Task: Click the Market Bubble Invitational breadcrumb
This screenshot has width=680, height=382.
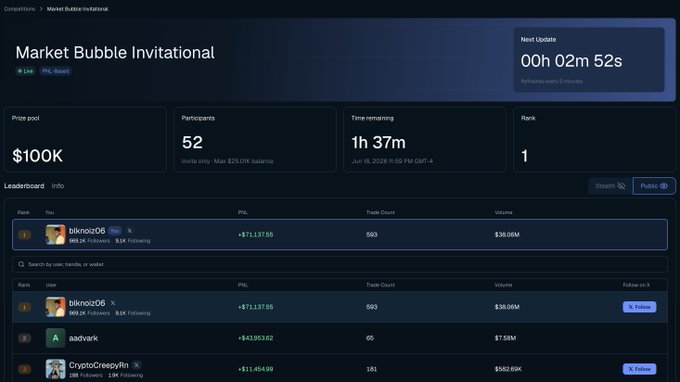Action: pos(77,9)
